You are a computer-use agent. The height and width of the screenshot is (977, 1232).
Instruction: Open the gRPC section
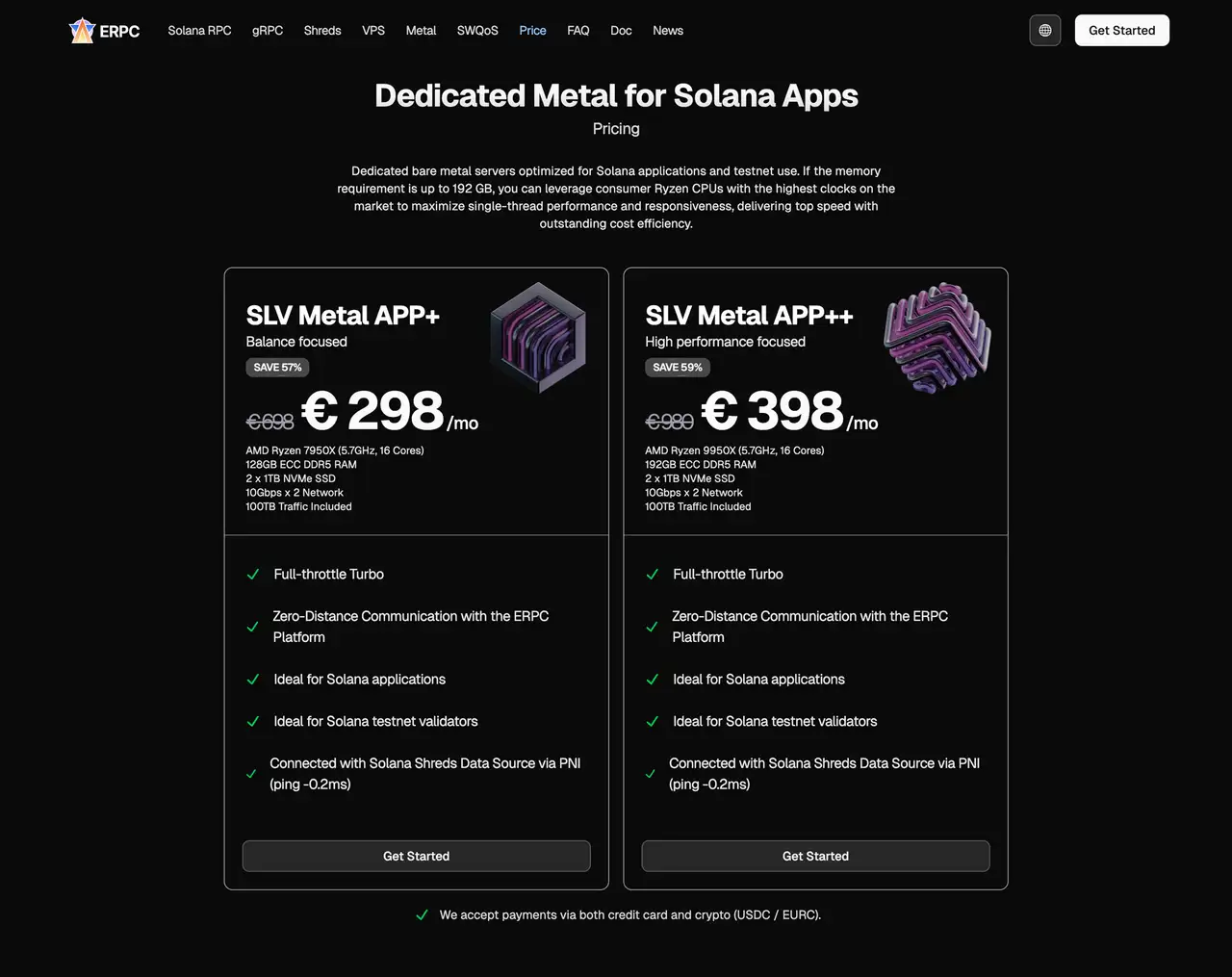267,30
